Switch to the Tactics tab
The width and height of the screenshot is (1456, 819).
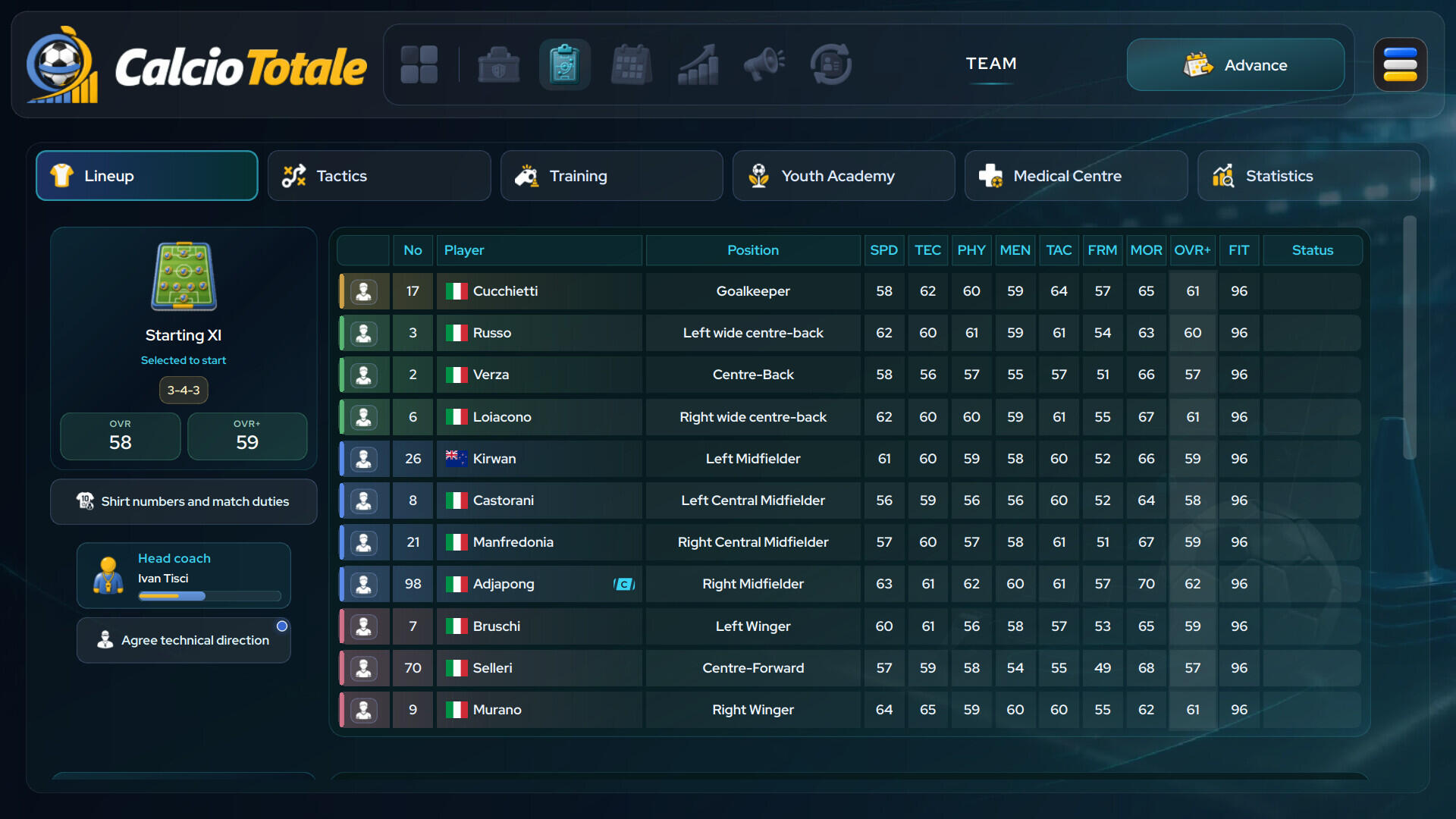[379, 176]
